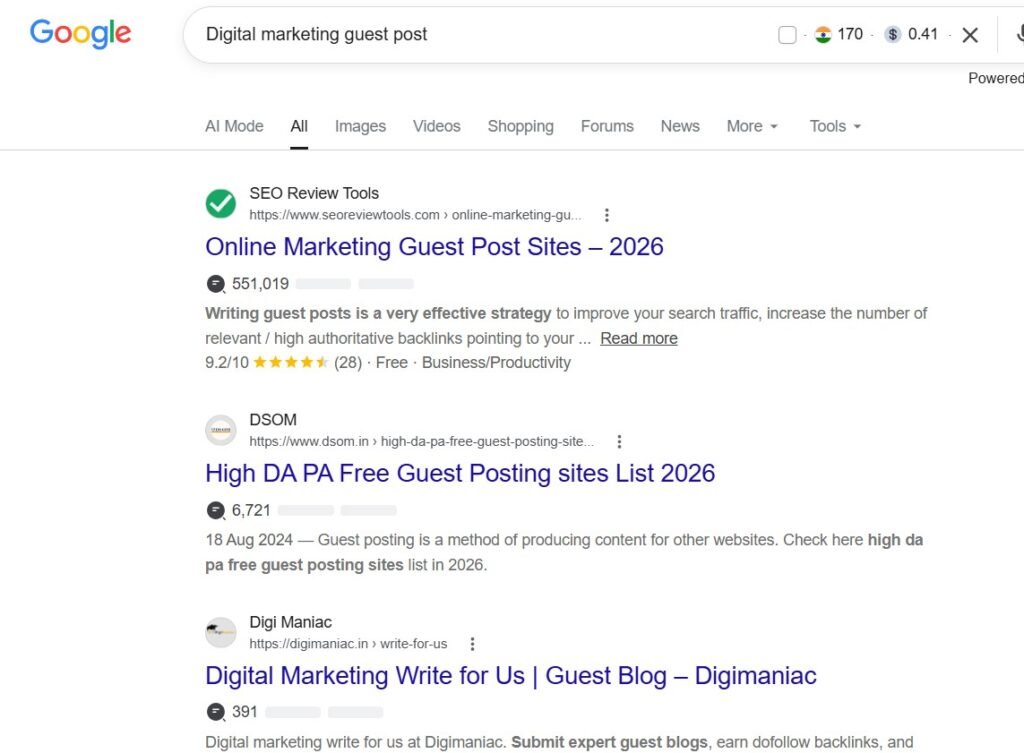Open the three-dot menu for DSOM result
The width and height of the screenshot is (1024, 753).
[619, 441]
